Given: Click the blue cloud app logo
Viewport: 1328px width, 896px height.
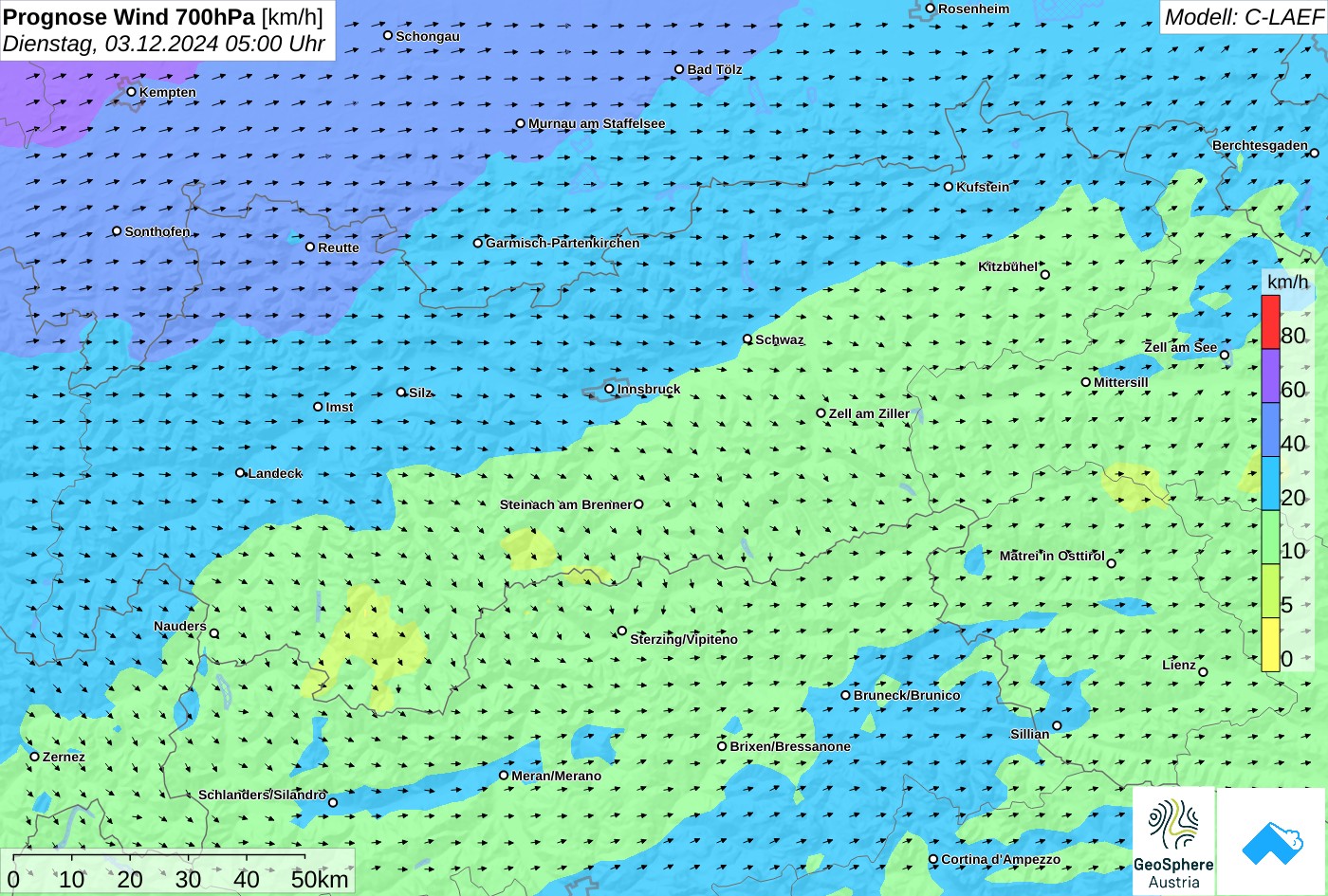Looking at the screenshot, I should click(1271, 841).
